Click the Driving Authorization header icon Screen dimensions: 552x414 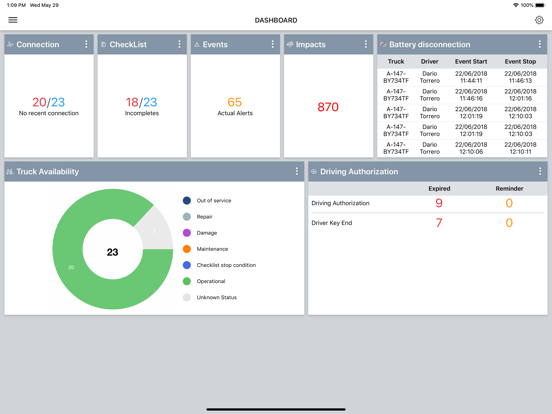click(x=314, y=171)
